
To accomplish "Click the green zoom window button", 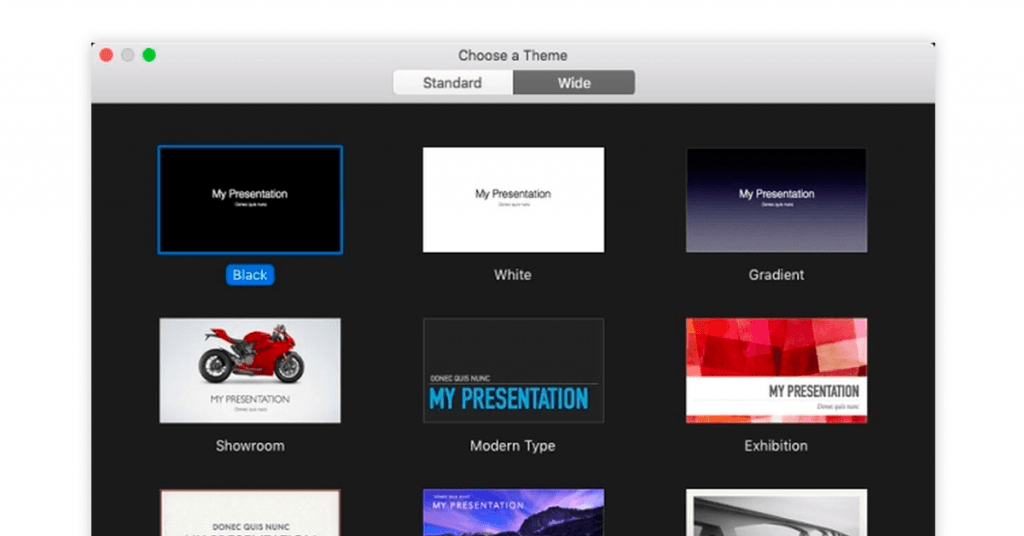I will pyautogui.click(x=149, y=55).
